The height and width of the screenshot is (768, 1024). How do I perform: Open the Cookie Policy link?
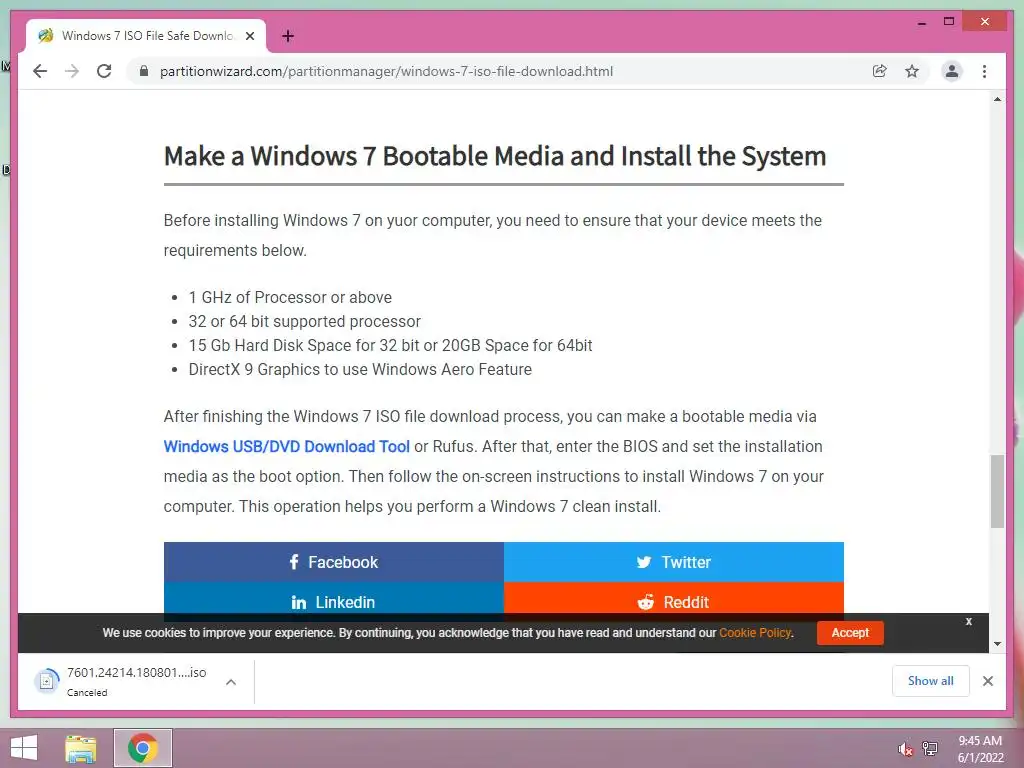pos(755,633)
